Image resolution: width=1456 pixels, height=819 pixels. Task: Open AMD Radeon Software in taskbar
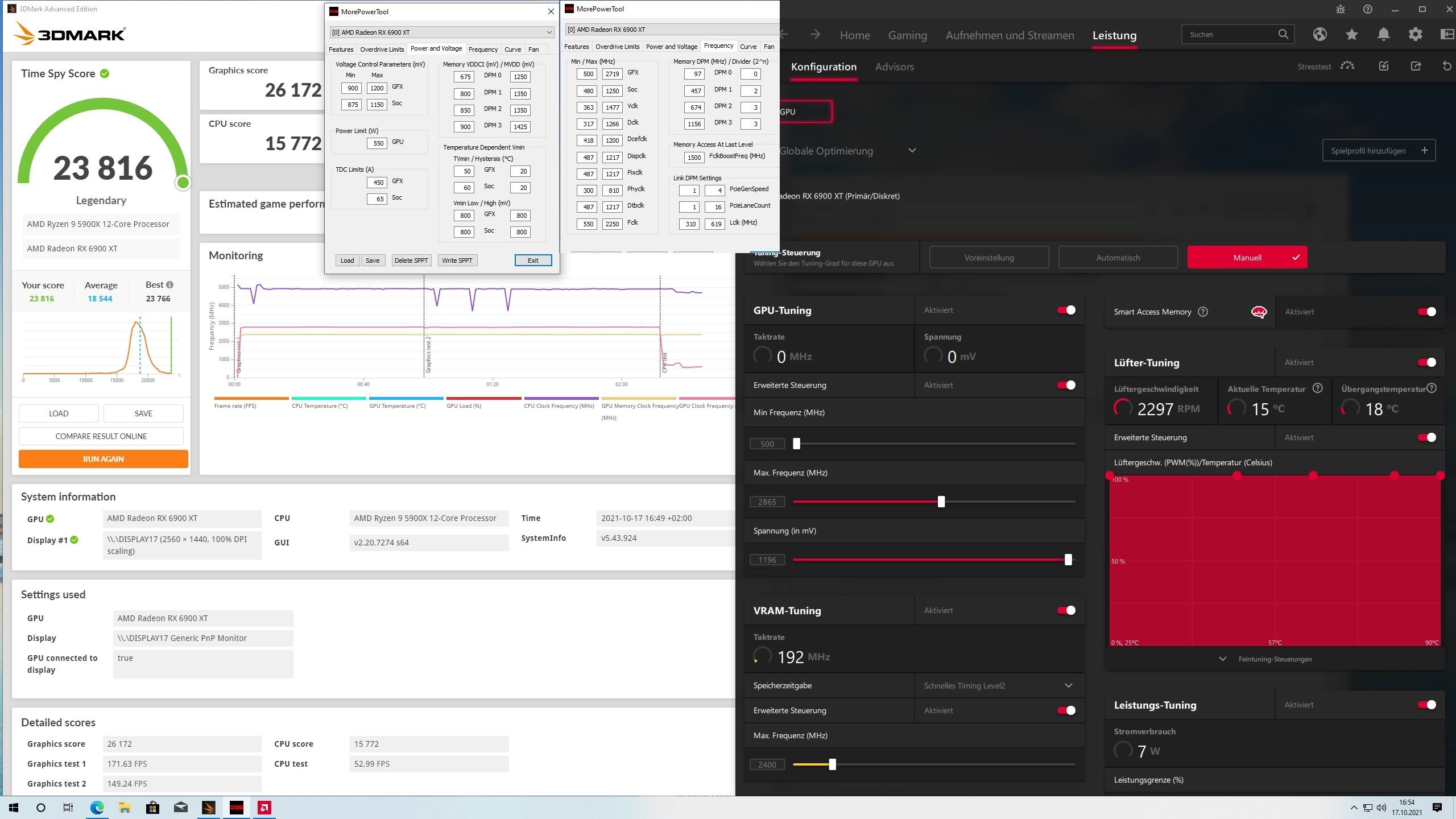coord(264,808)
